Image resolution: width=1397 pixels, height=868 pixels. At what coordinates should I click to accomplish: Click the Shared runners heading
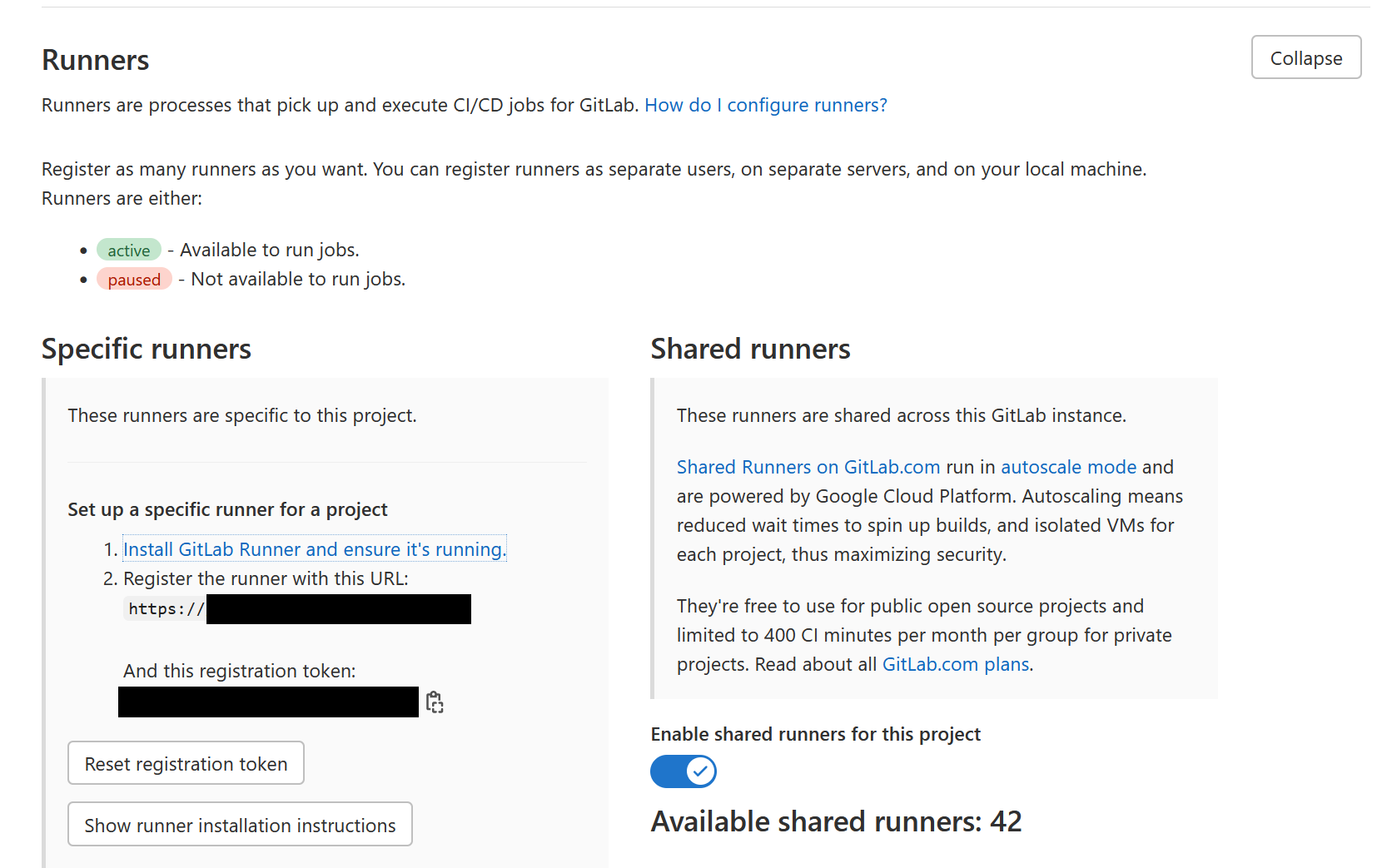(750, 349)
